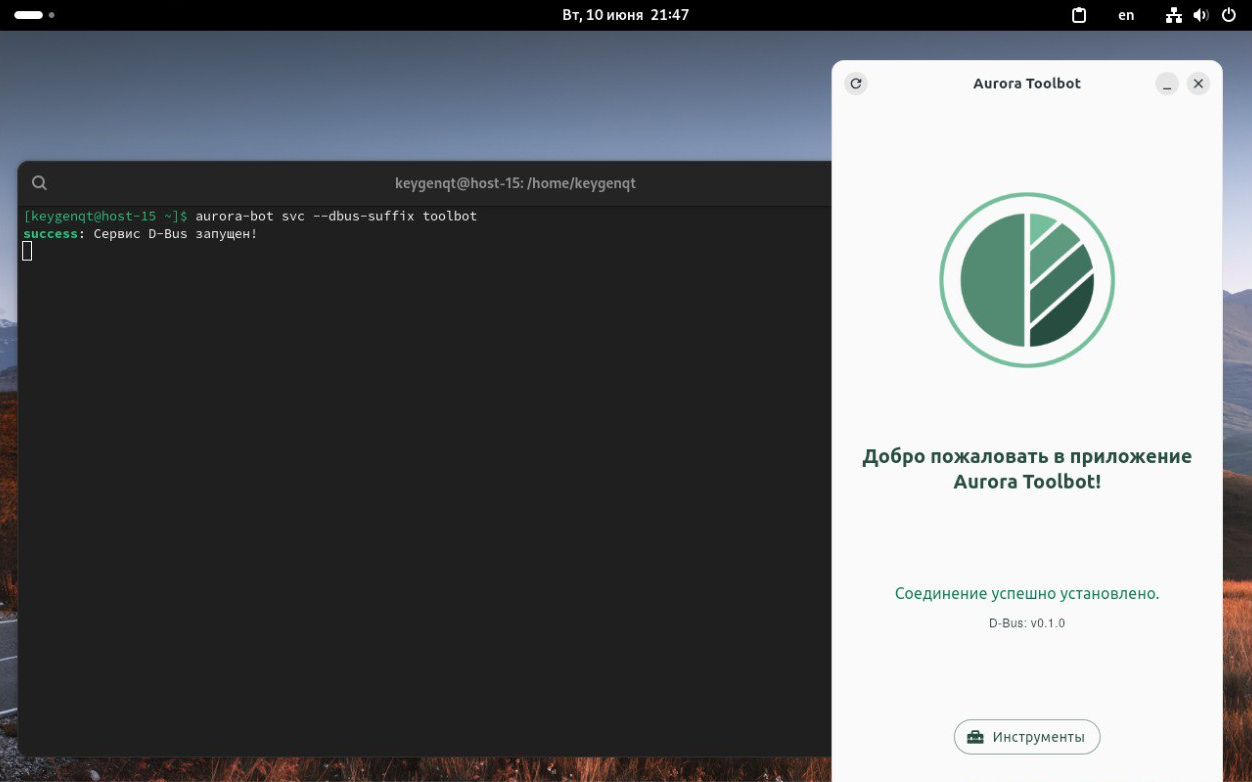Screen dimensions: 1252x782
Task: Click the "Aurora Toolbot" window title
Action: point(1027,84)
